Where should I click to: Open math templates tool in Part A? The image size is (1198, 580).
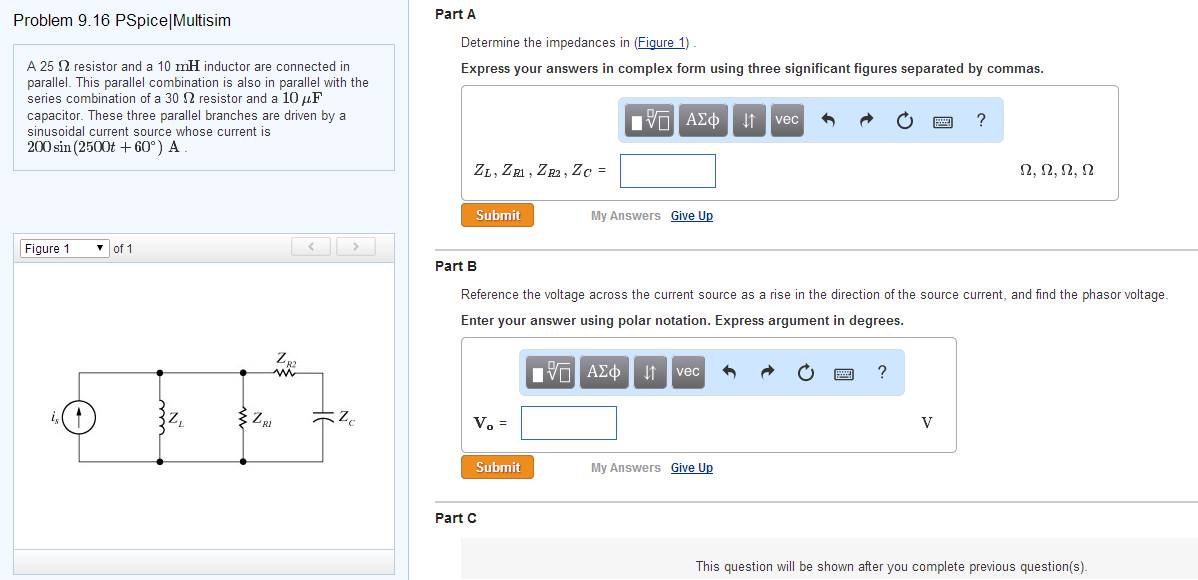[x=650, y=121]
